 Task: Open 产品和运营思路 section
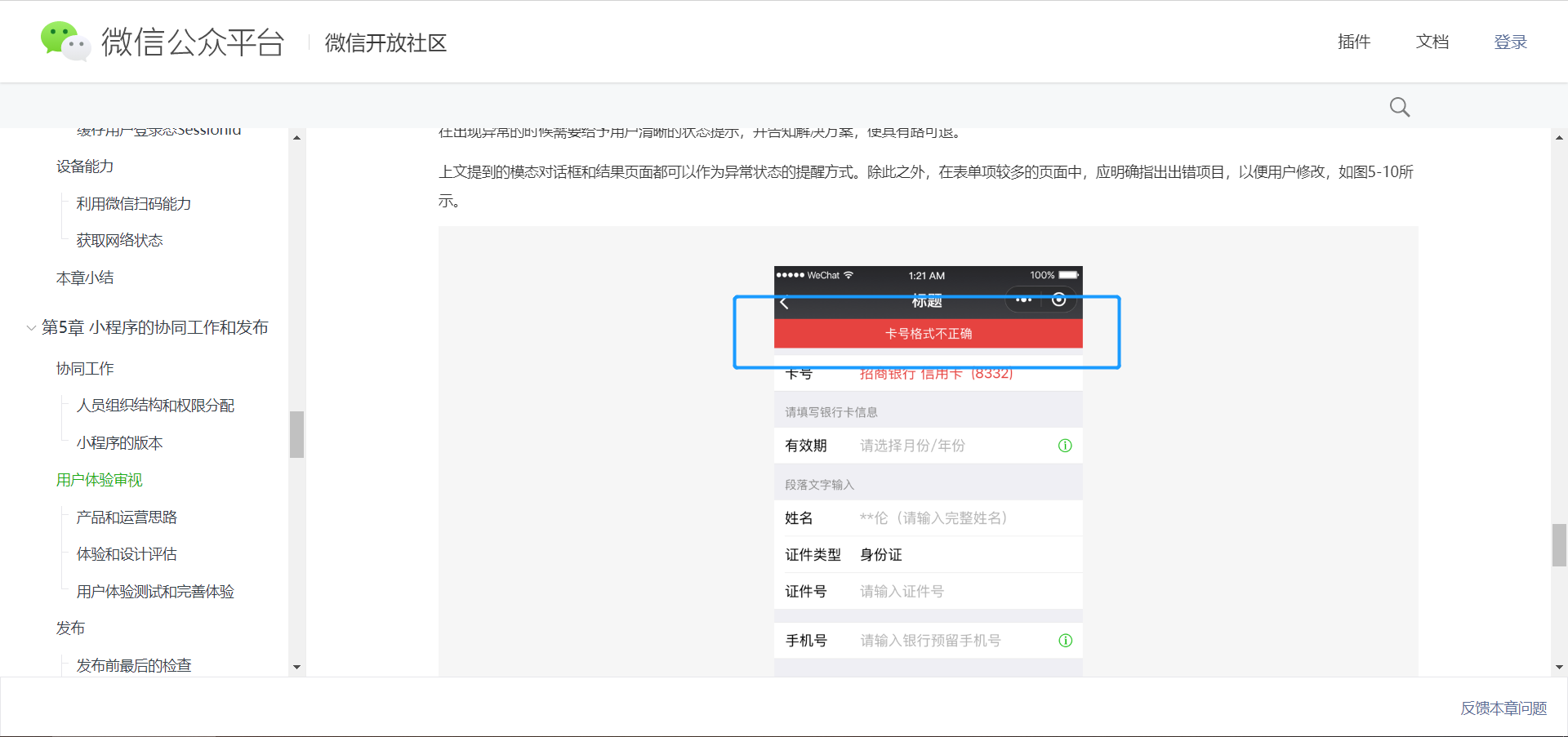point(127,517)
